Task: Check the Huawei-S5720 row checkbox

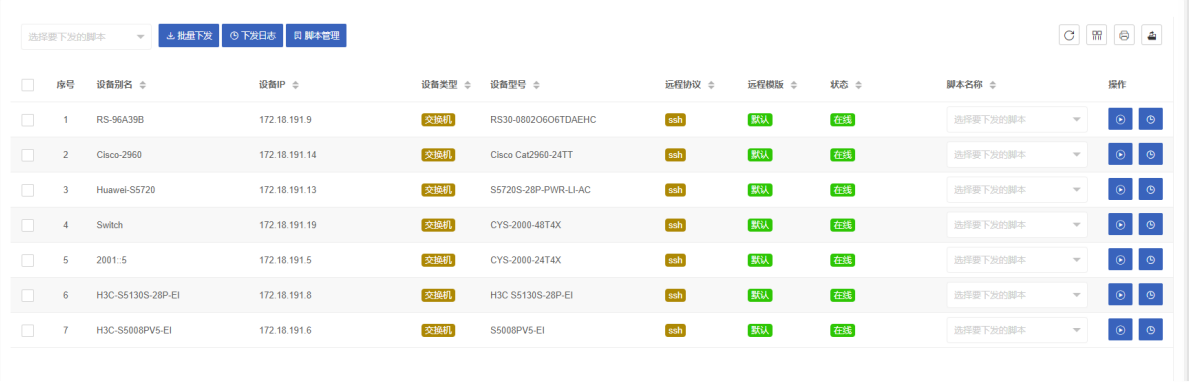Action: click(28, 190)
